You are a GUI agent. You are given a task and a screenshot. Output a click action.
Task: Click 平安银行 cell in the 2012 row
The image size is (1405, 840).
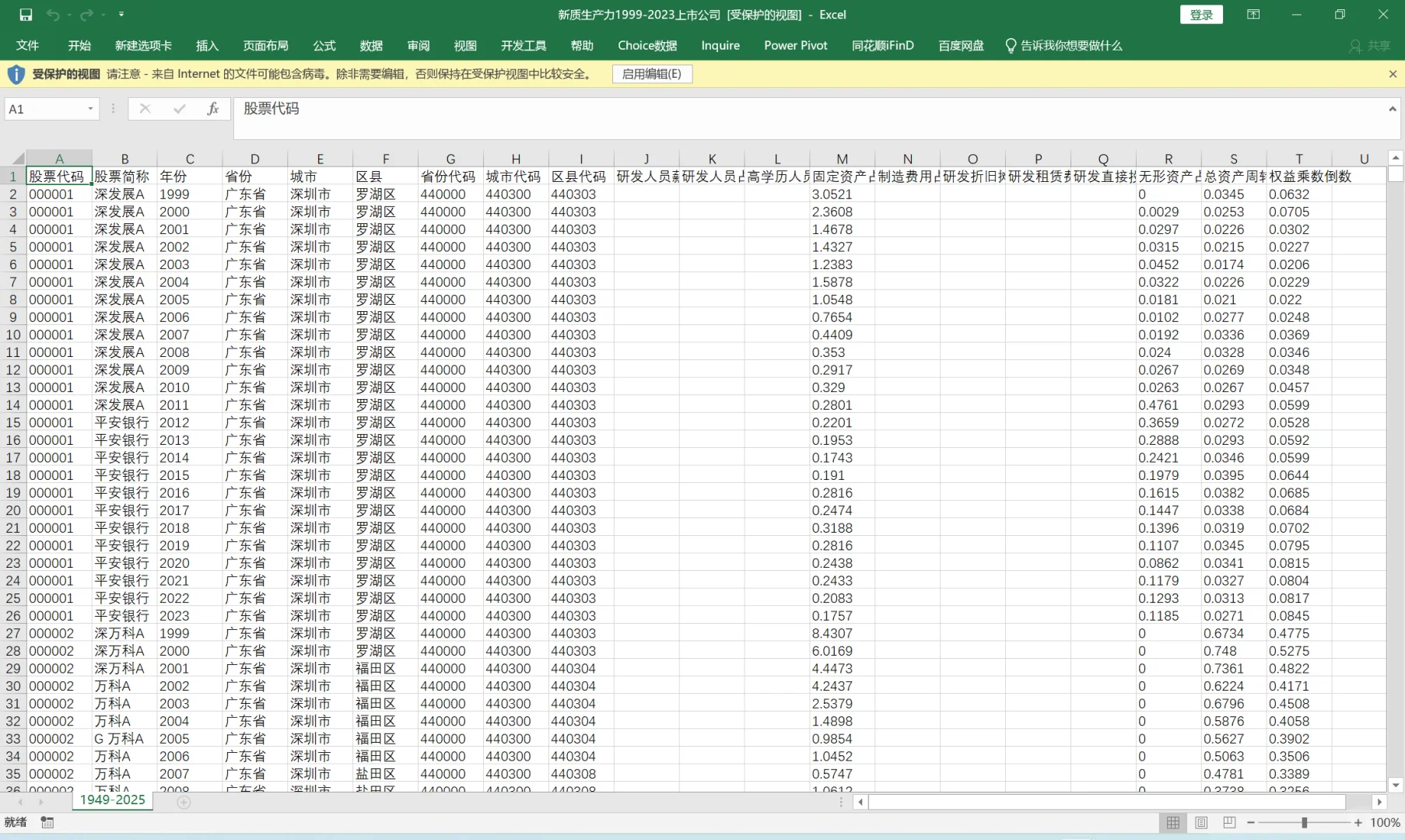(124, 423)
